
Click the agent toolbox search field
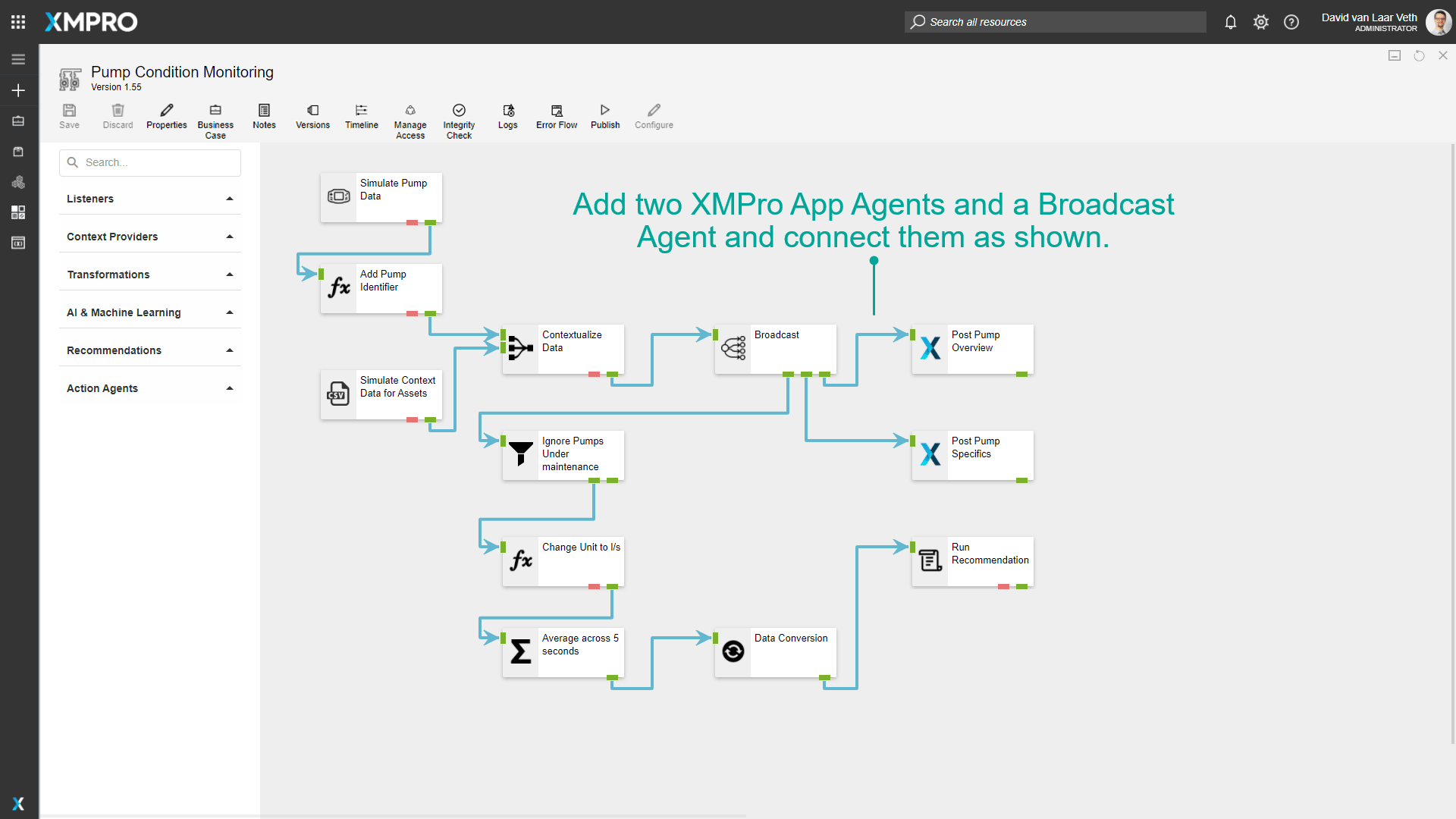[x=150, y=162]
